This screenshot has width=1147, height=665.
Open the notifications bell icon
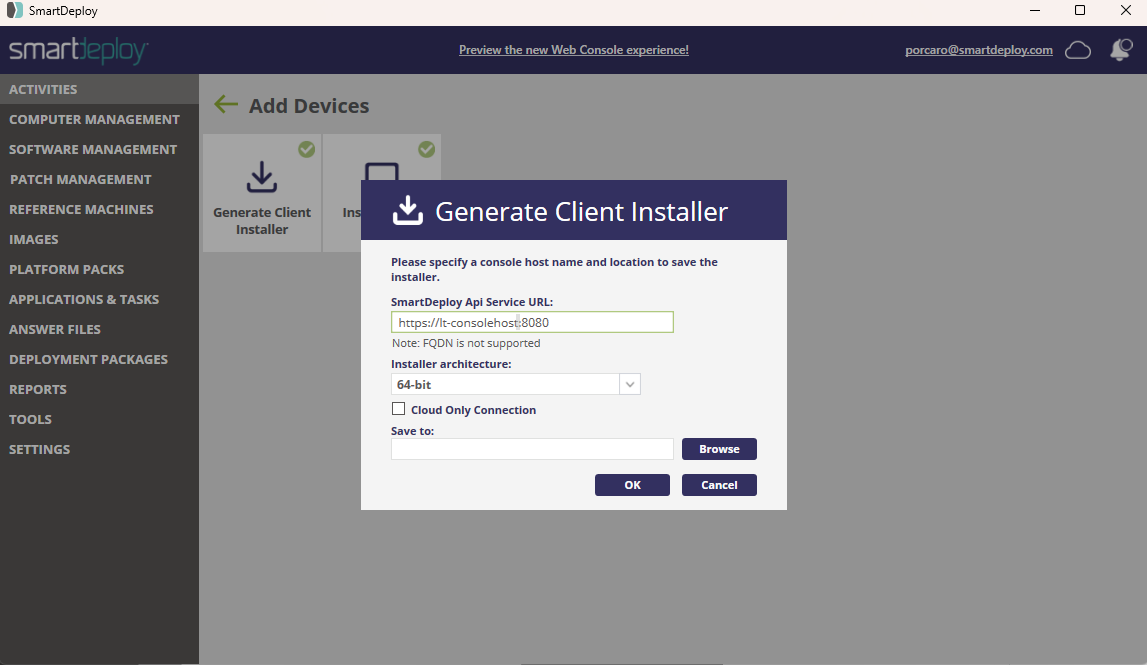click(x=1120, y=50)
